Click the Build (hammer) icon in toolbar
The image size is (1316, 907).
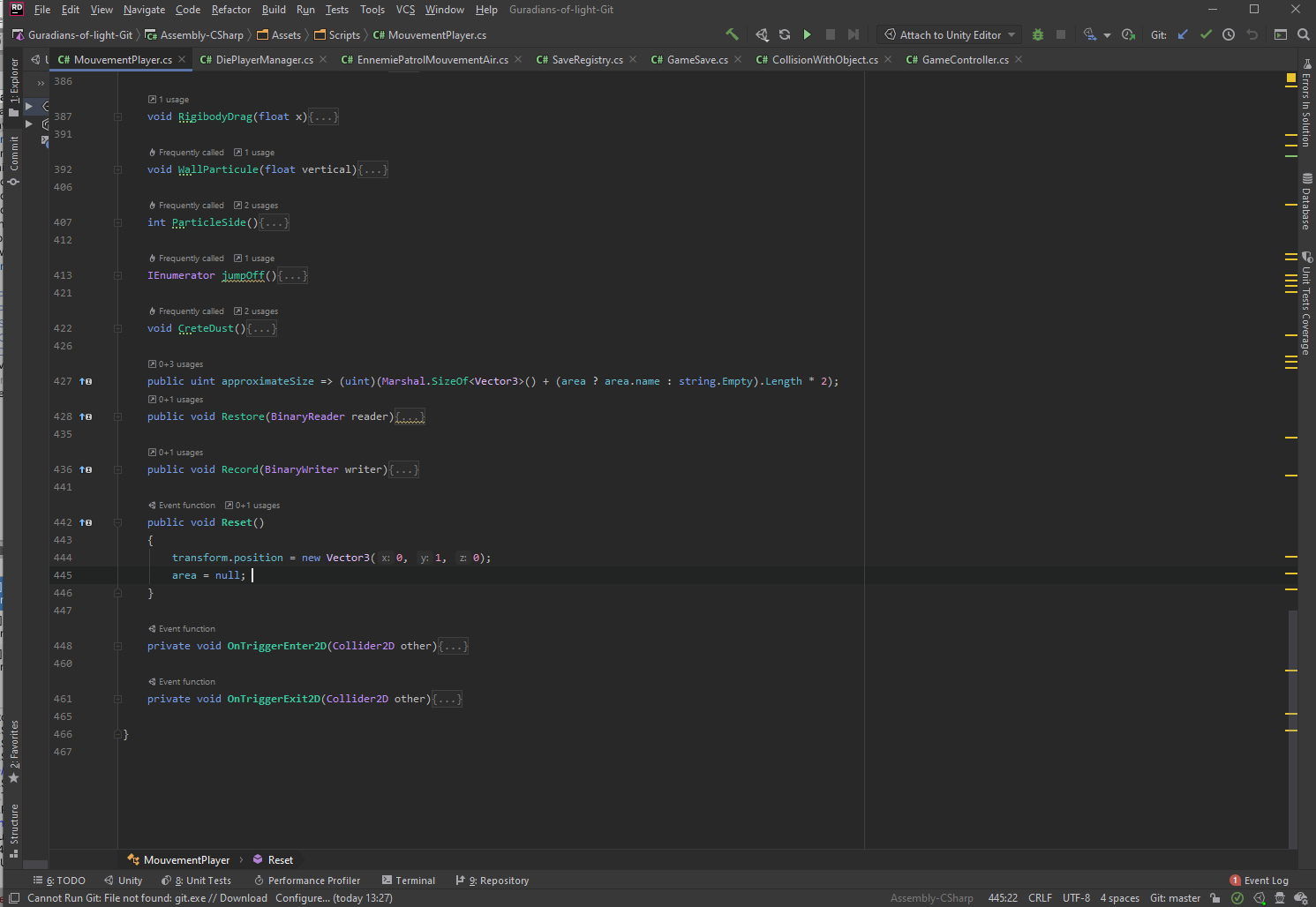tap(732, 34)
